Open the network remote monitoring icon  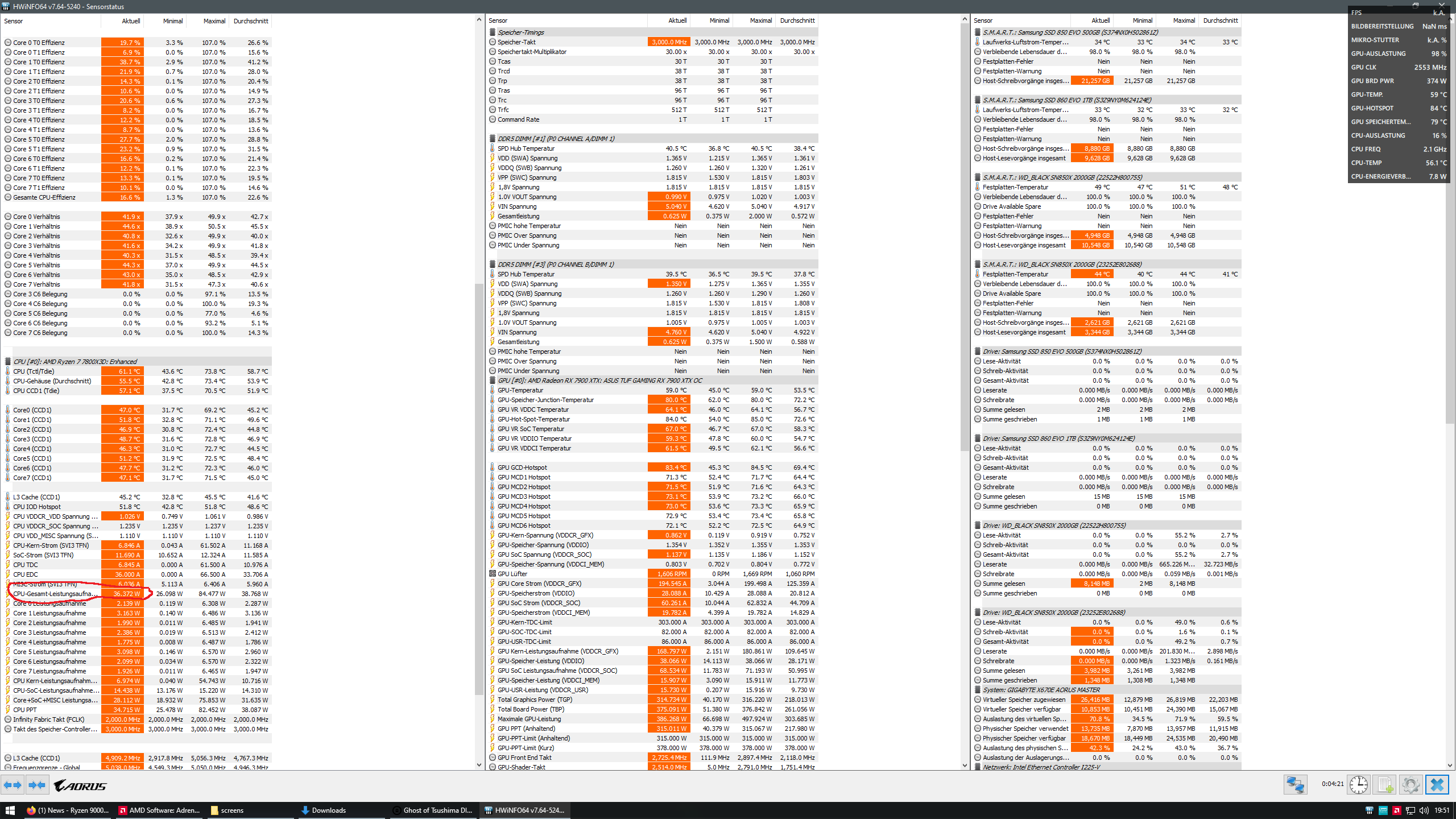1295,785
